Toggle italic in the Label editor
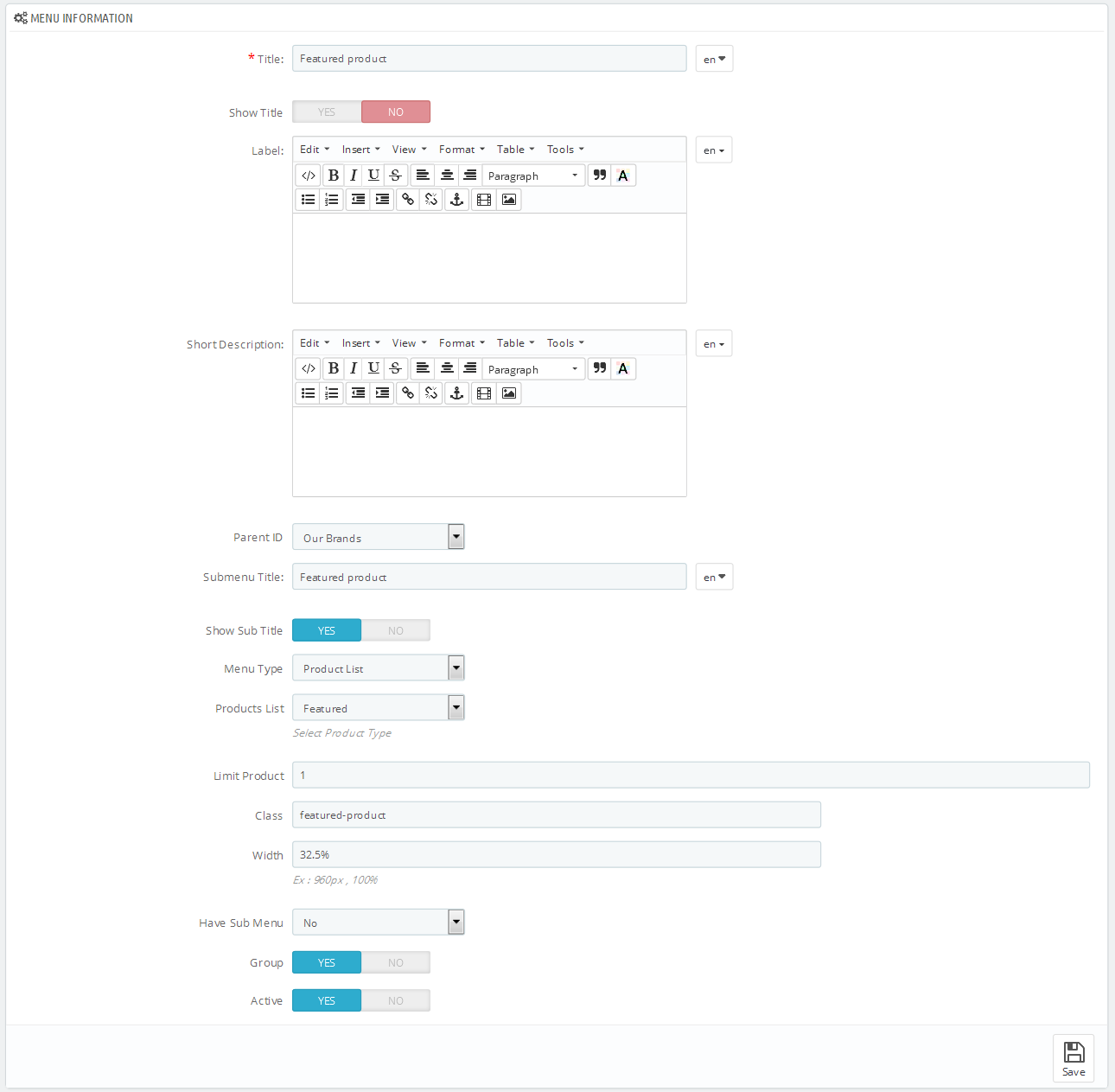Viewport: 1115px width, 1092px height. coord(354,176)
